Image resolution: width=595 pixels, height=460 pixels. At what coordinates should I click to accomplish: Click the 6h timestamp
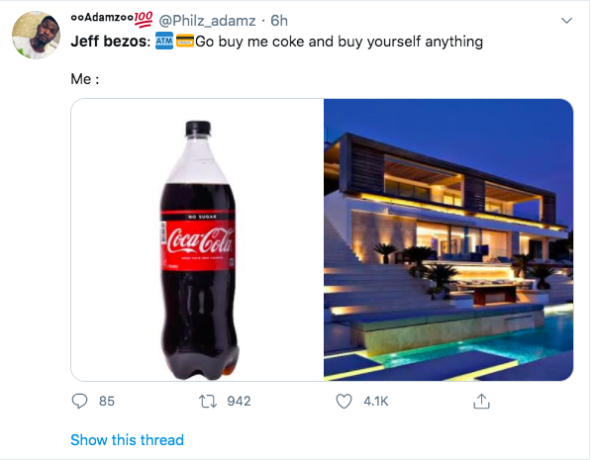pyautogui.click(x=279, y=20)
